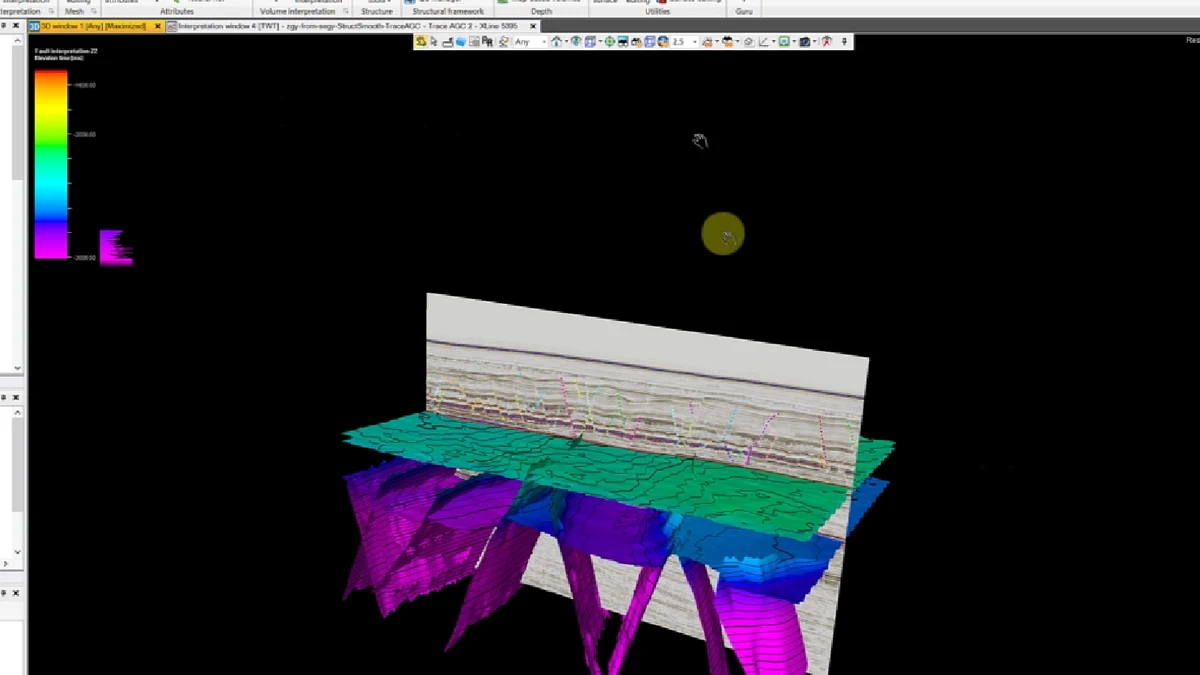Click the orange light tool icon

pos(708,42)
